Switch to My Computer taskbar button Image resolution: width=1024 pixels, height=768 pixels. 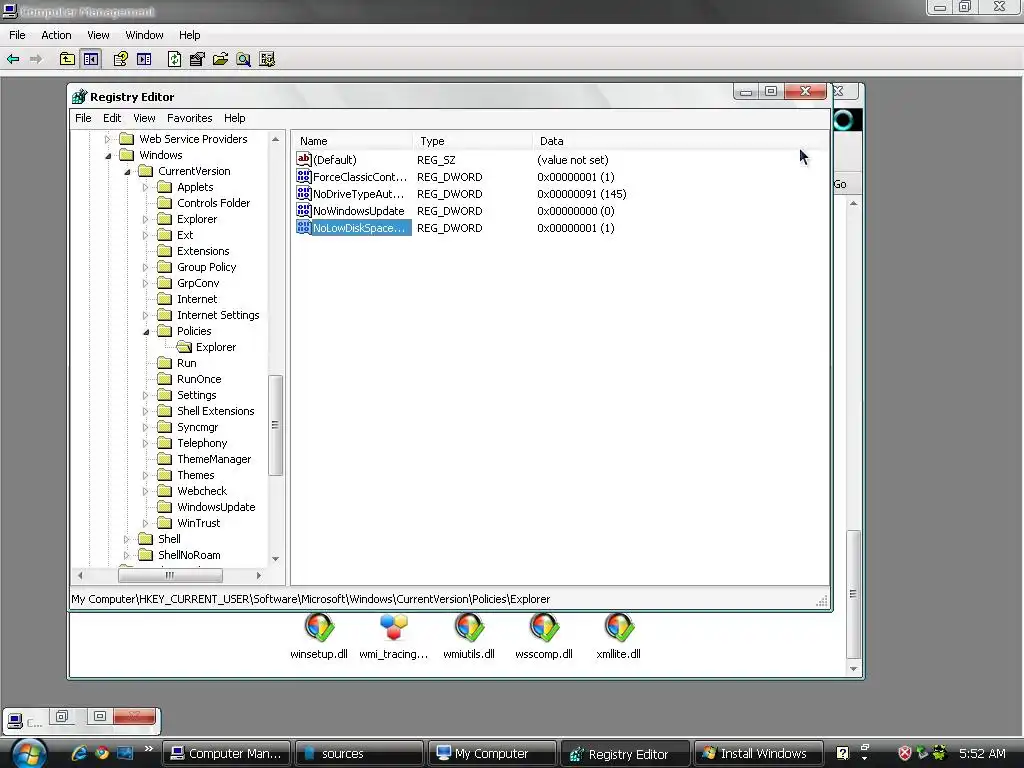click(x=492, y=754)
